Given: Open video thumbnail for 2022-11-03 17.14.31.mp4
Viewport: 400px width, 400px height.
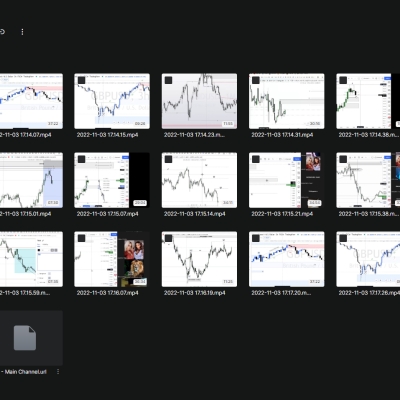Looking at the screenshot, I should (287, 101).
